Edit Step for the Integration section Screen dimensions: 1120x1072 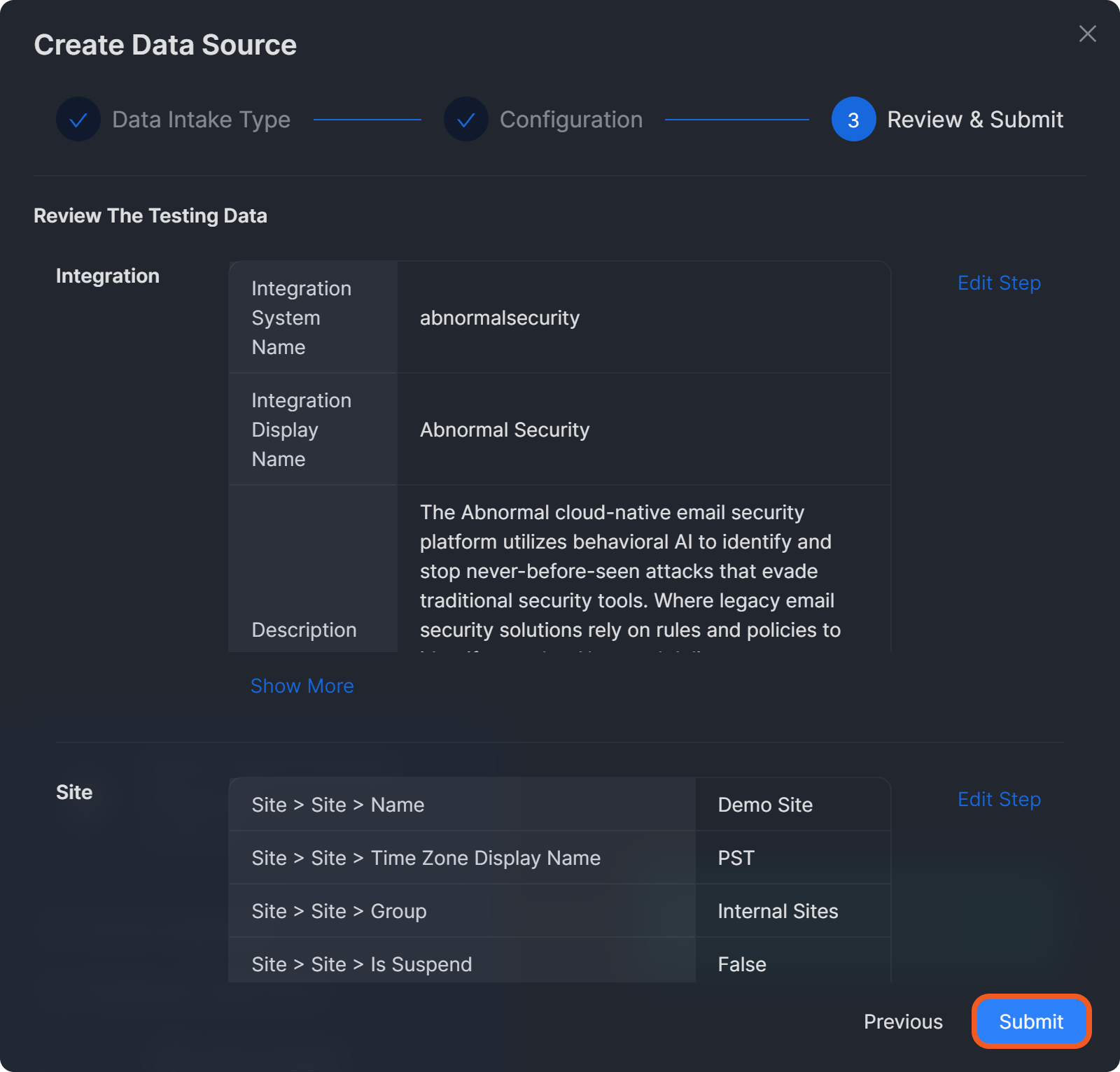tap(999, 283)
